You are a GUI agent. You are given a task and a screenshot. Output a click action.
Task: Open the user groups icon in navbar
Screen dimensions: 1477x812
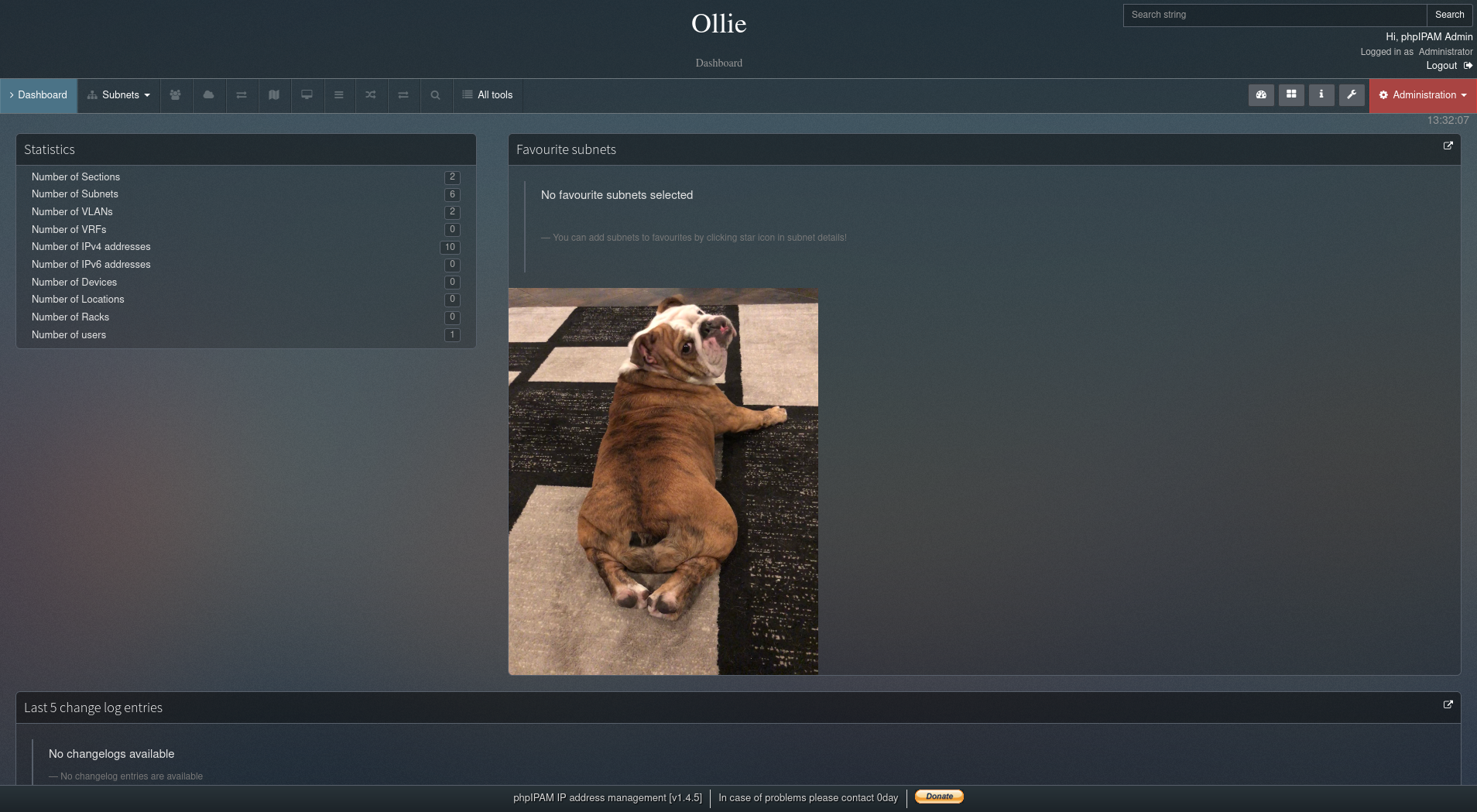click(x=176, y=95)
